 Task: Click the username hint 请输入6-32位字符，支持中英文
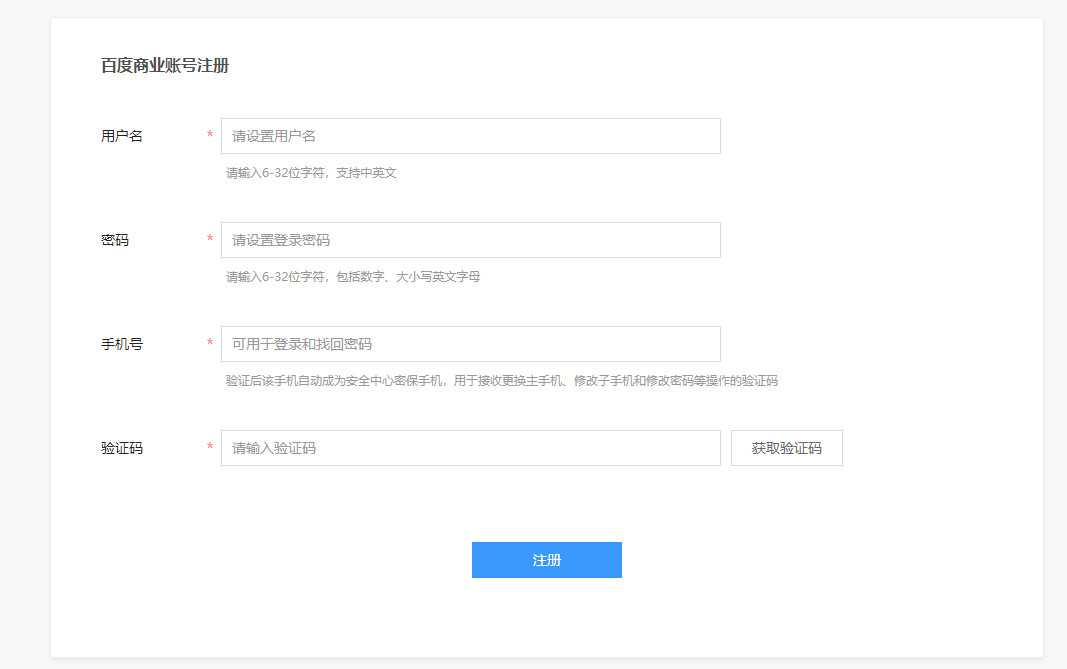coord(310,172)
